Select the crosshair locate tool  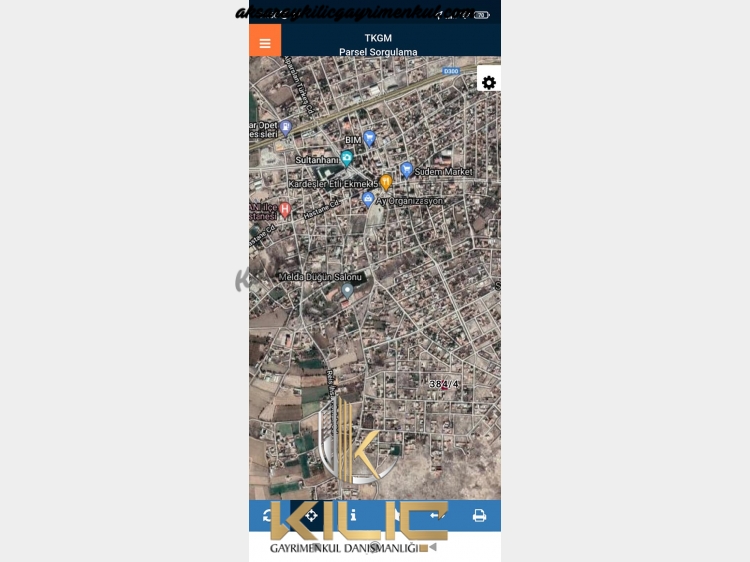click(311, 516)
